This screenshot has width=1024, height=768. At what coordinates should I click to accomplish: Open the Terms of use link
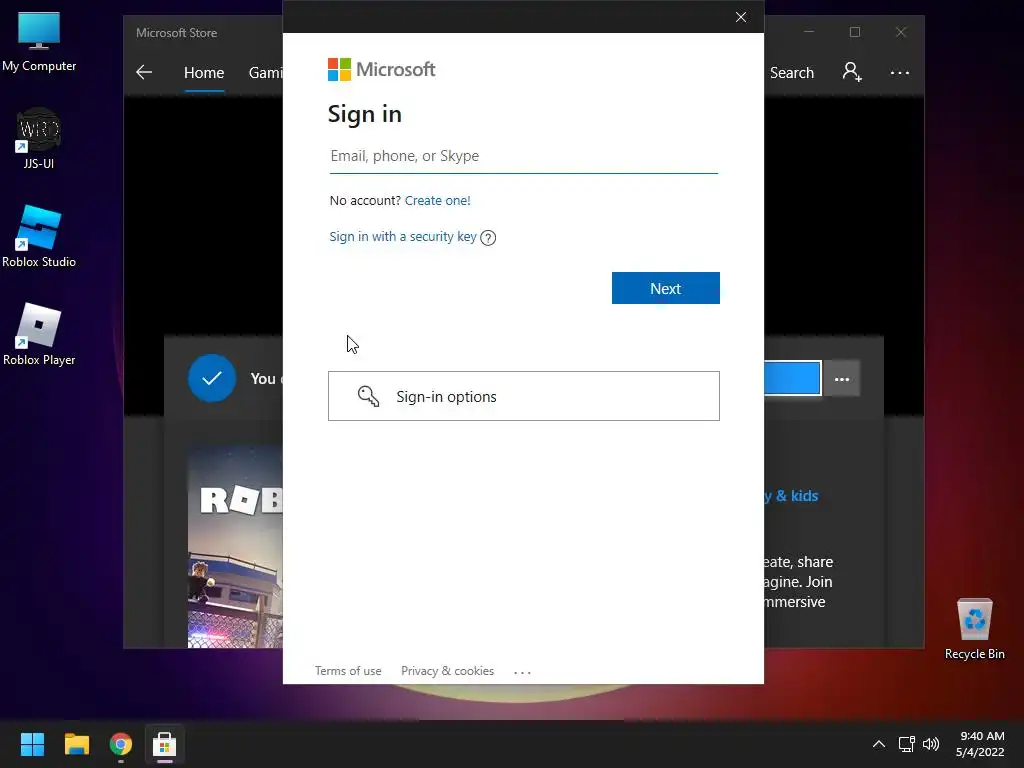[348, 671]
